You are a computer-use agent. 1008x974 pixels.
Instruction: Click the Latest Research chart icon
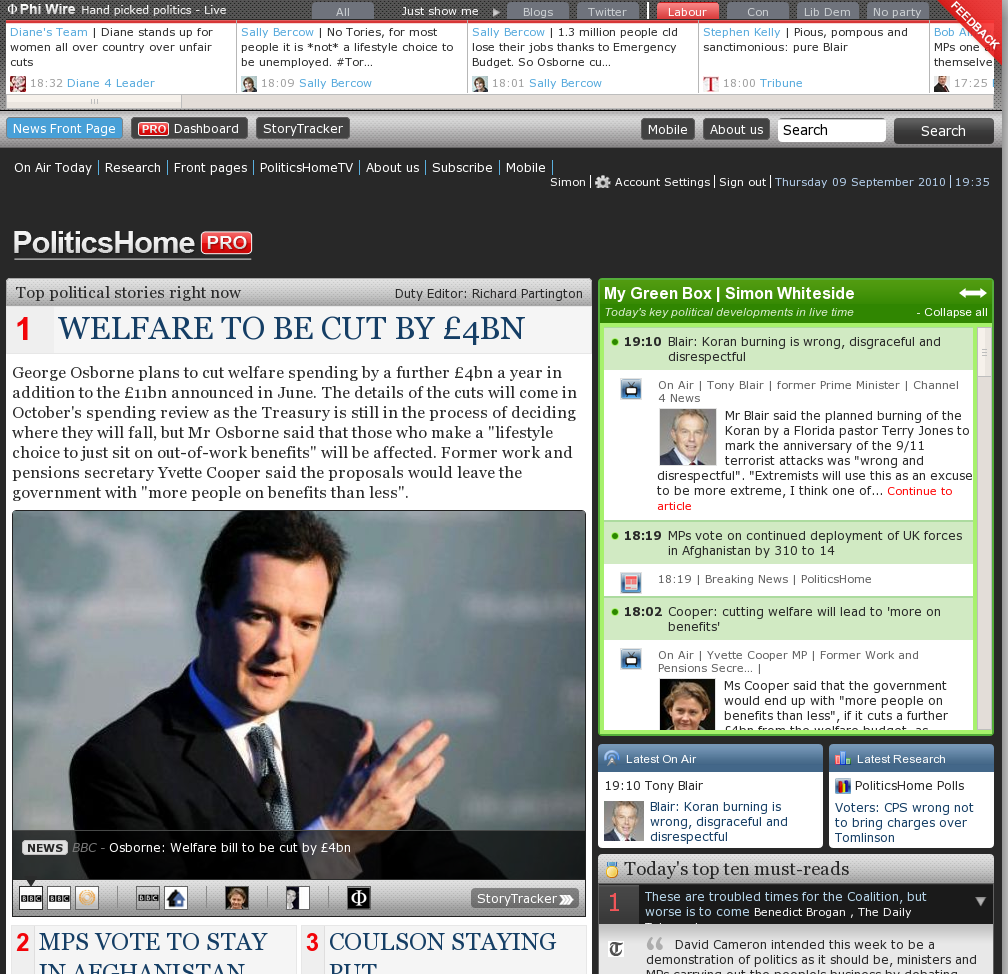click(x=843, y=759)
